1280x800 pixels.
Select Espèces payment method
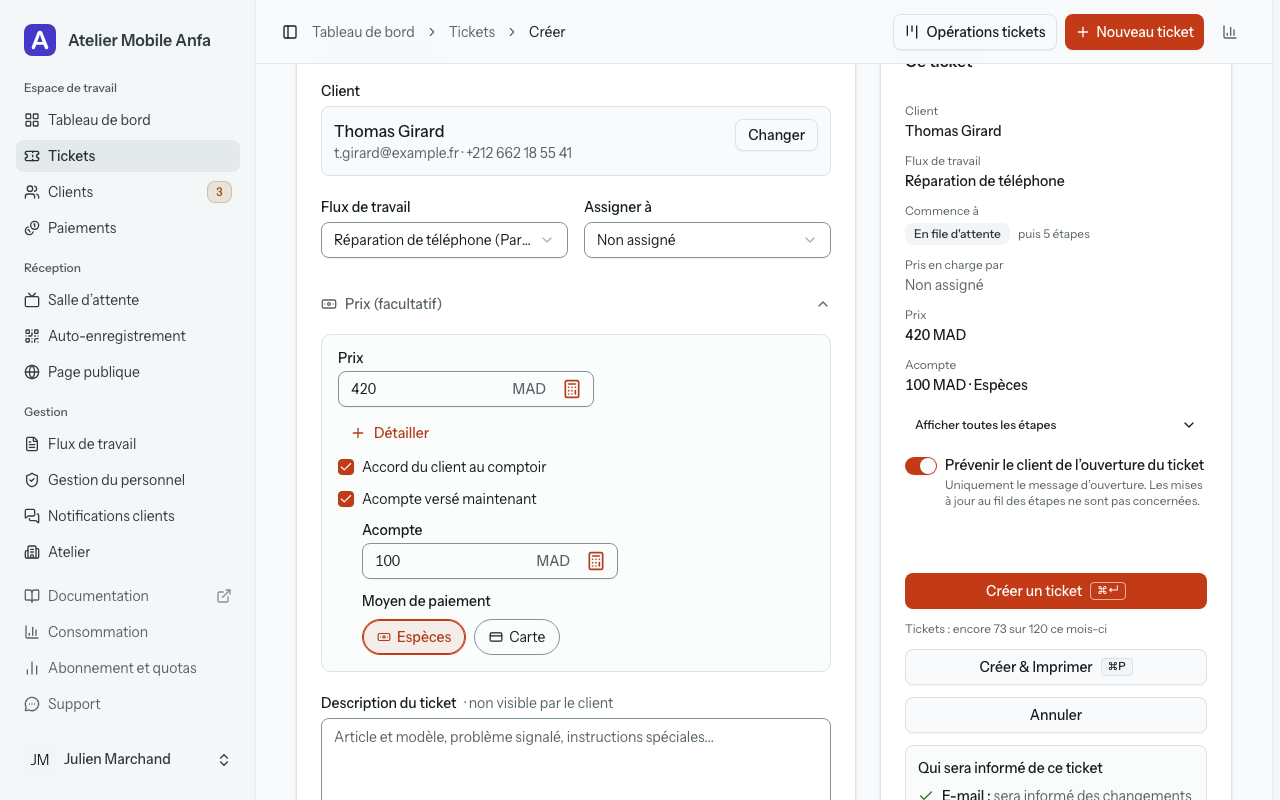pyautogui.click(x=414, y=637)
